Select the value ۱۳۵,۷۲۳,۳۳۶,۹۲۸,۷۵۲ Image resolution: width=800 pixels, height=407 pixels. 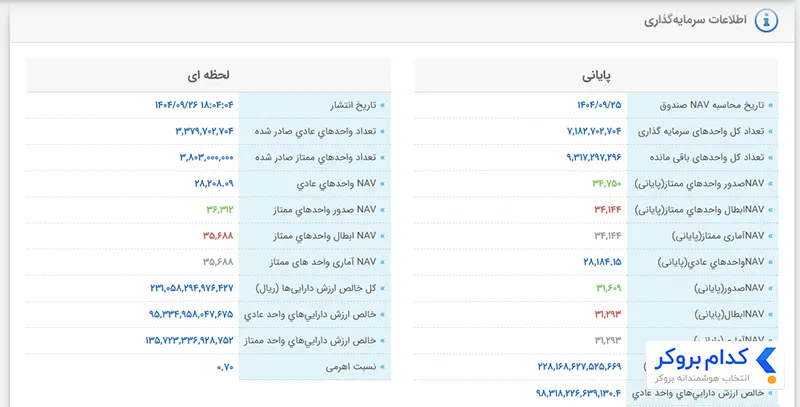coord(189,341)
